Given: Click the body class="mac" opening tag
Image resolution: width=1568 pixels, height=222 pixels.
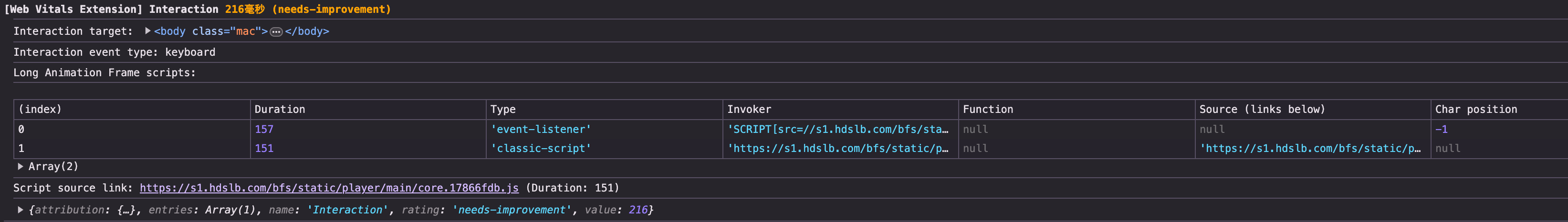Looking at the screenshot, I should point(210,31).
